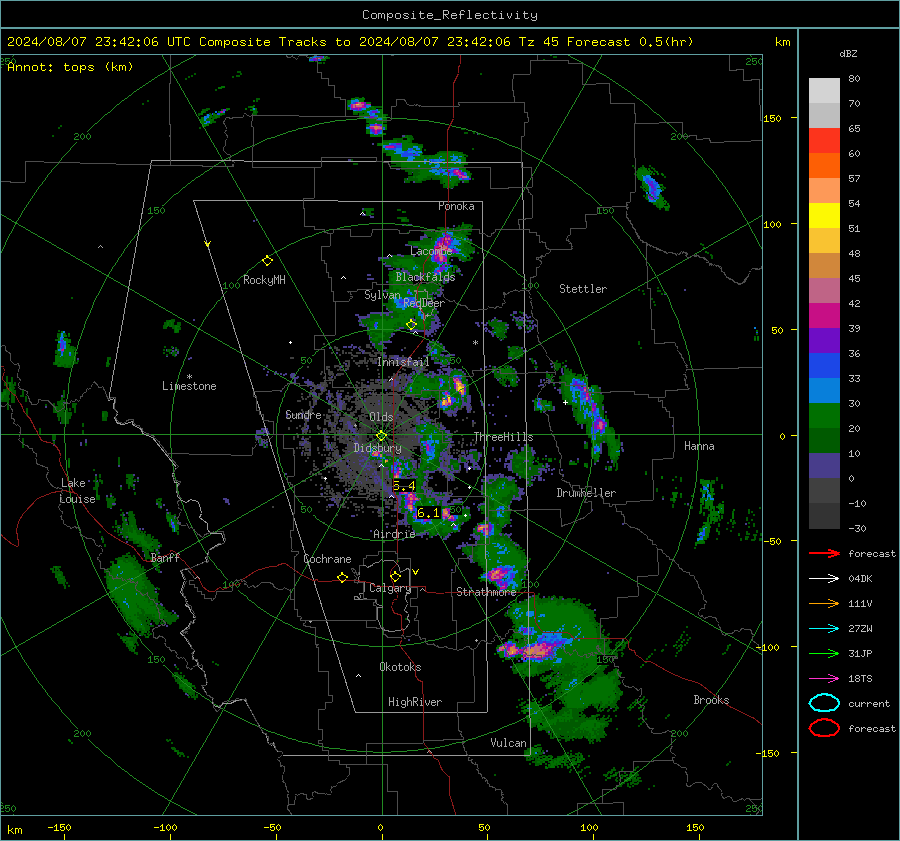This screenshot has width=900, height=841.
Task: Click the Strathmore town label
Action: pos(486,592)
